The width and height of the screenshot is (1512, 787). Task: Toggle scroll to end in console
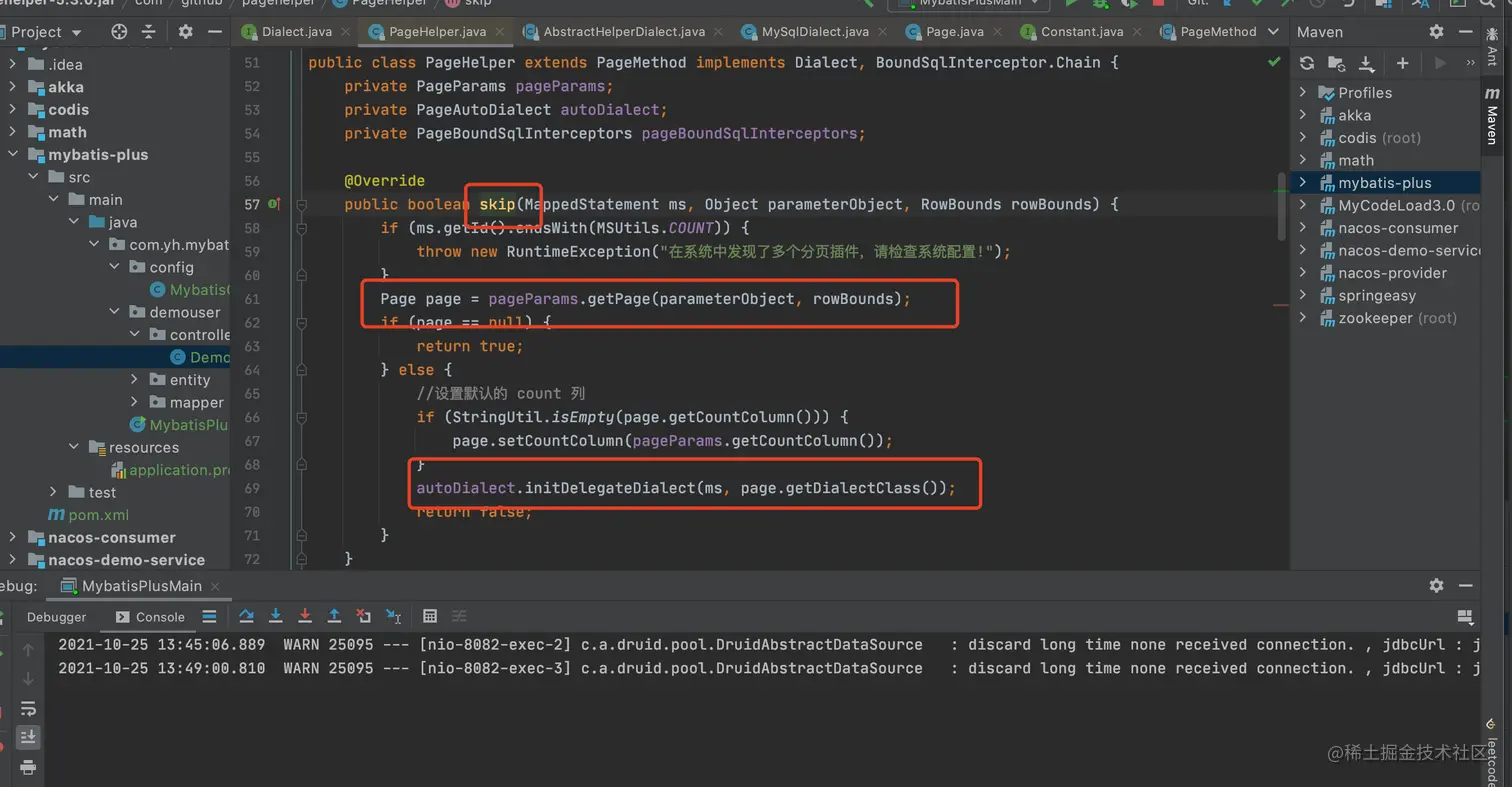28,738
